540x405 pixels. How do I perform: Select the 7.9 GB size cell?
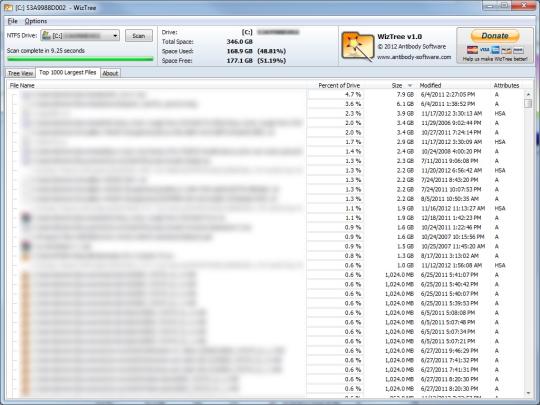405,94
